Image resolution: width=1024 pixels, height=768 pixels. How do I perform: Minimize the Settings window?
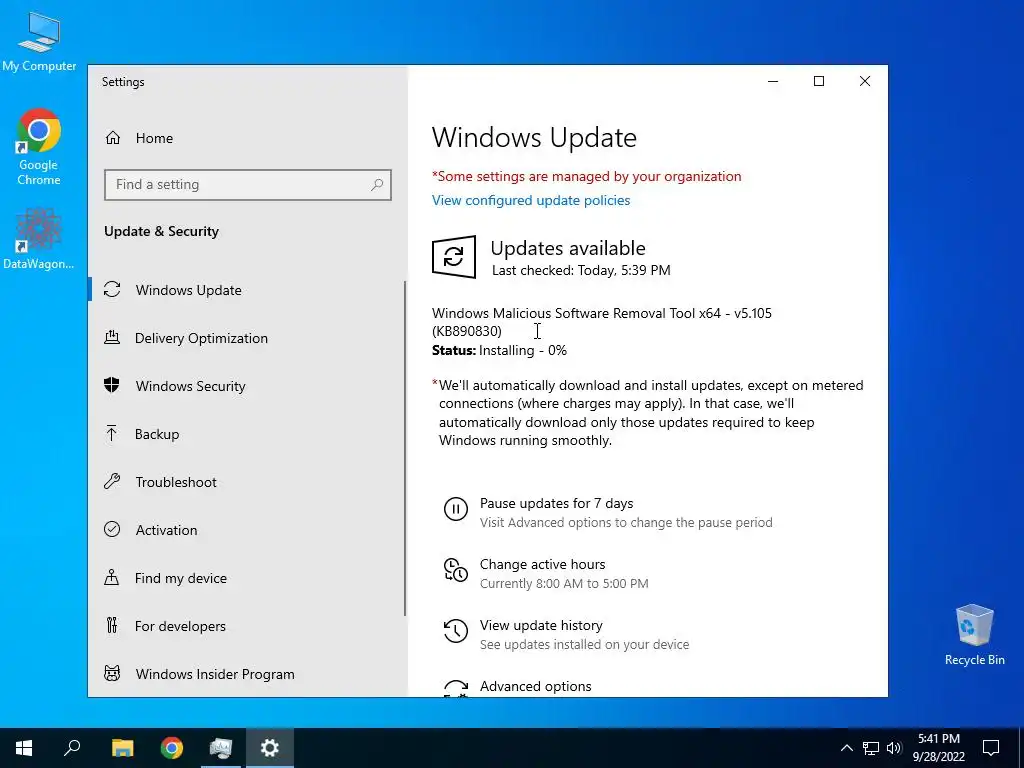coord(773,81)
